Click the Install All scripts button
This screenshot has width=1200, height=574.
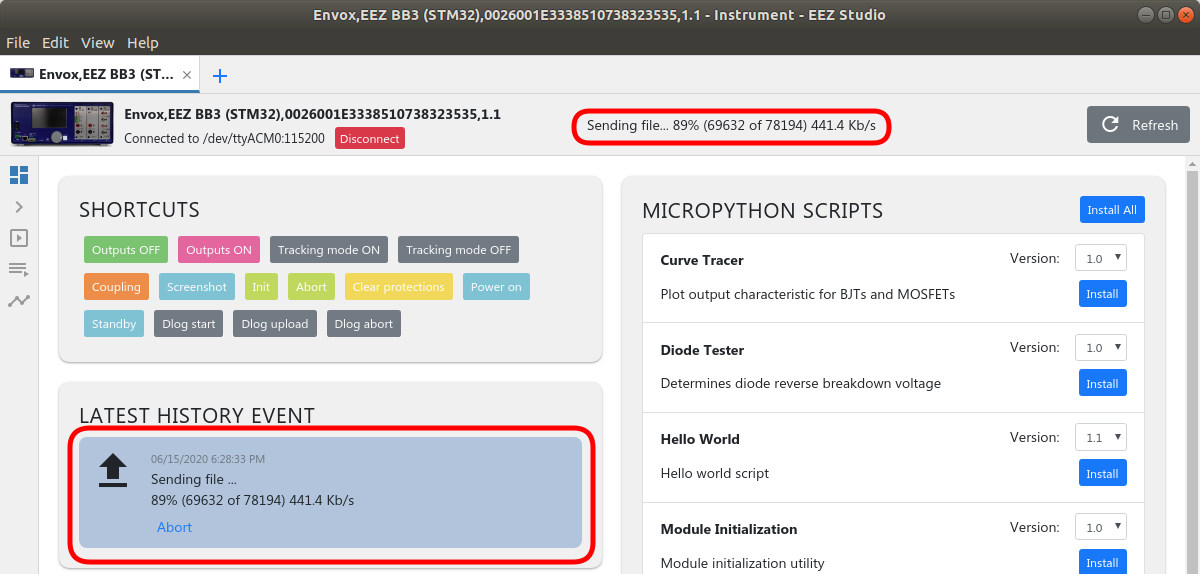click(x=1112, y=210)
